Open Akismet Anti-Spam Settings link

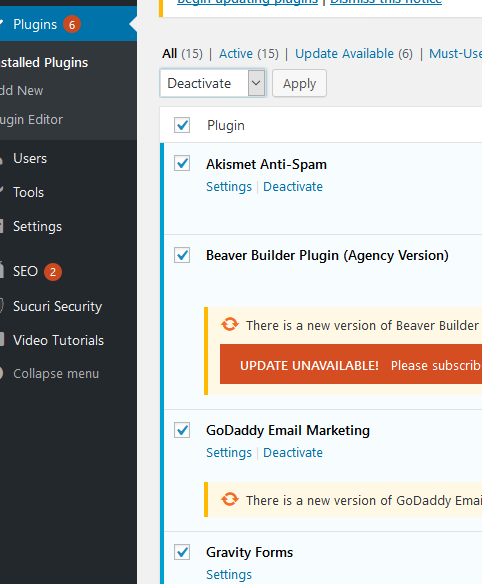pyautogui.click(x=229, y=187)
